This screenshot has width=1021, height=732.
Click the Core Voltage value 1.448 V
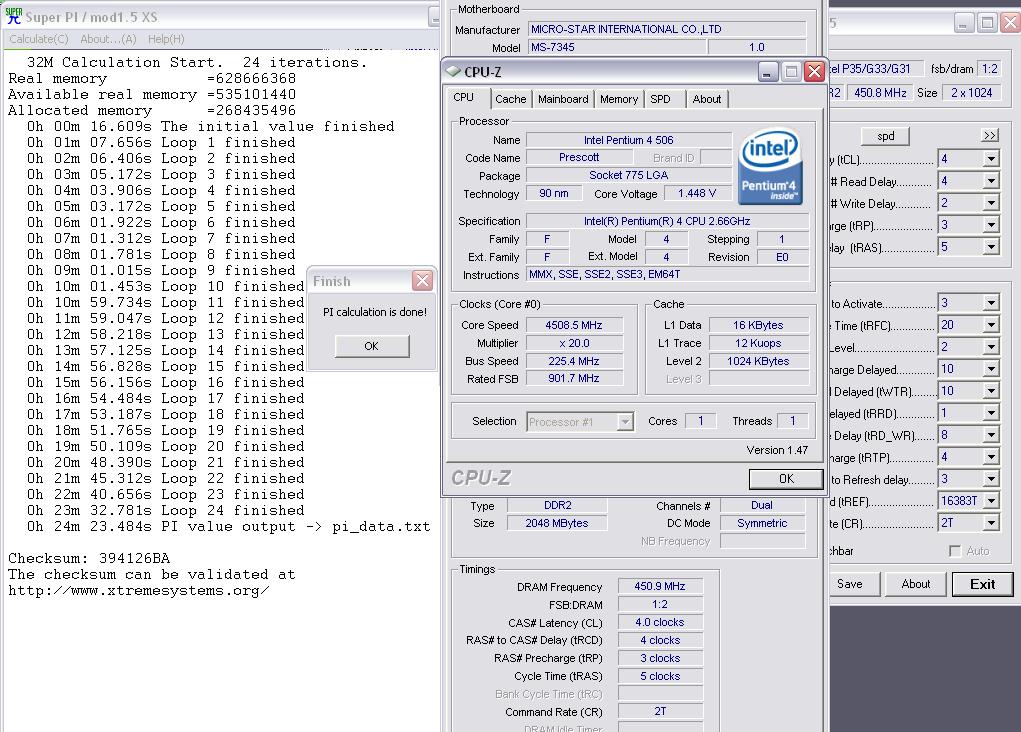pyautogui.click(x=697, y=193)
